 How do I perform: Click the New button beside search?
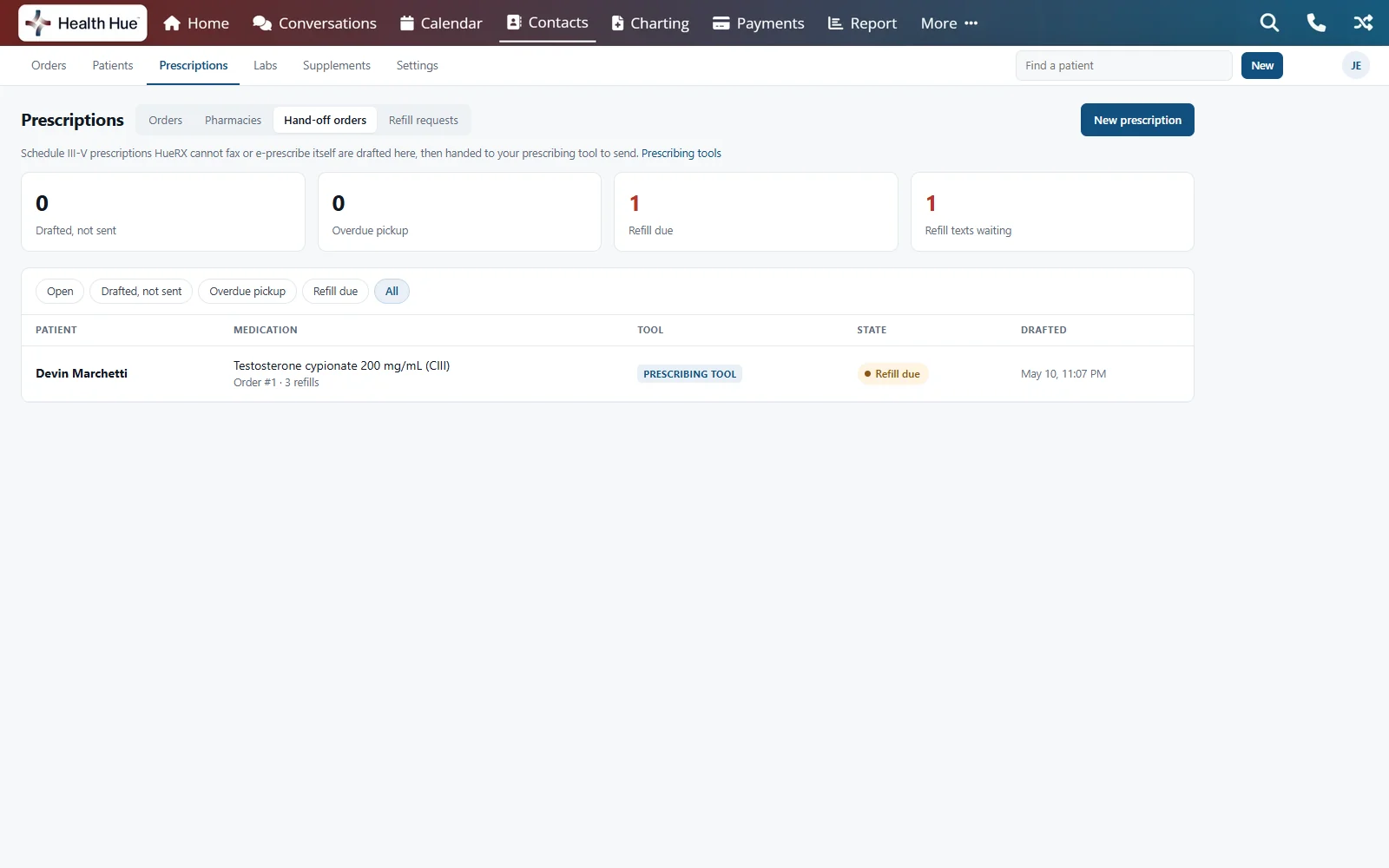pyautogui.click(x=1262, y=66)
